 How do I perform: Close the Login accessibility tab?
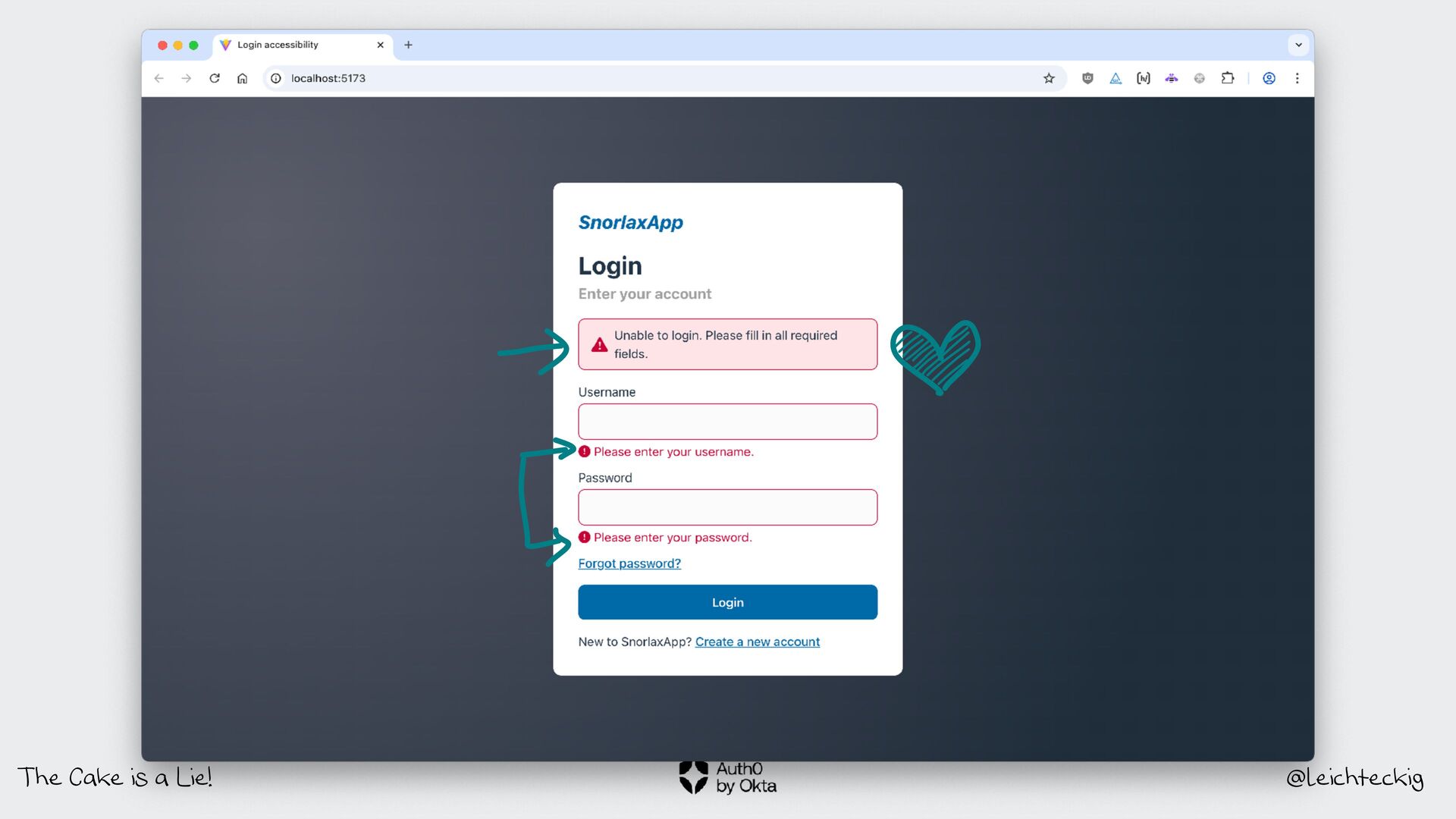click(x=380, y=45)
